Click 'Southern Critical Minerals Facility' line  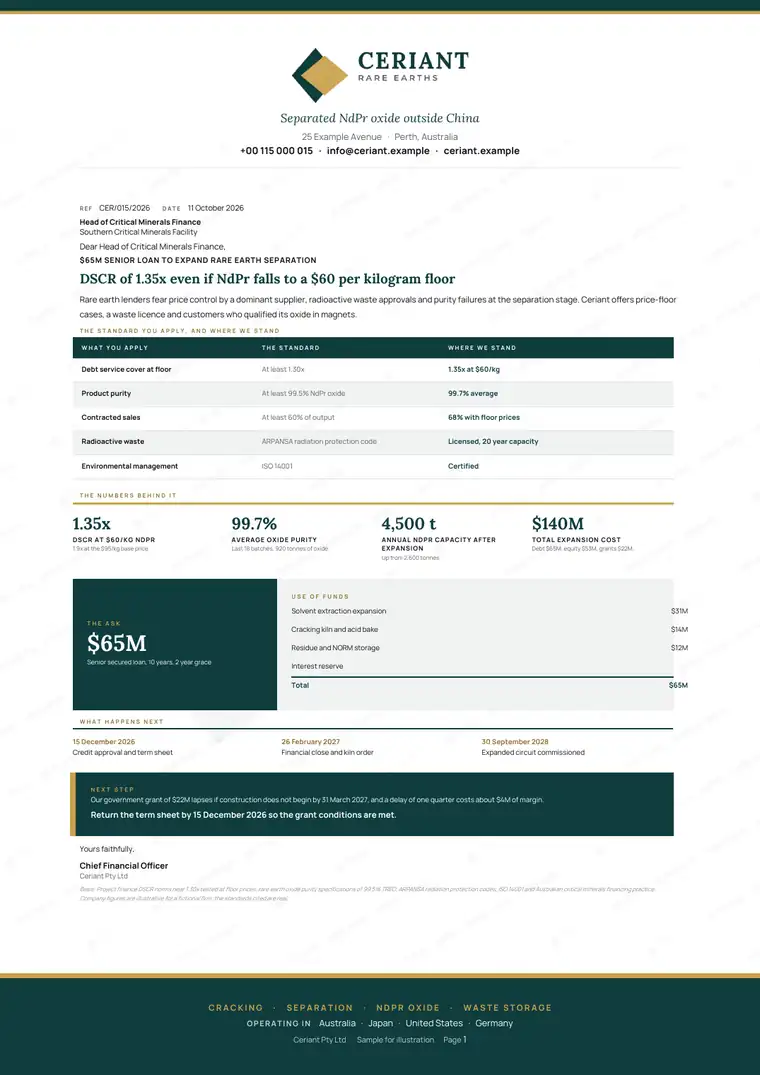pyautogui.click(x=138, y=232)
